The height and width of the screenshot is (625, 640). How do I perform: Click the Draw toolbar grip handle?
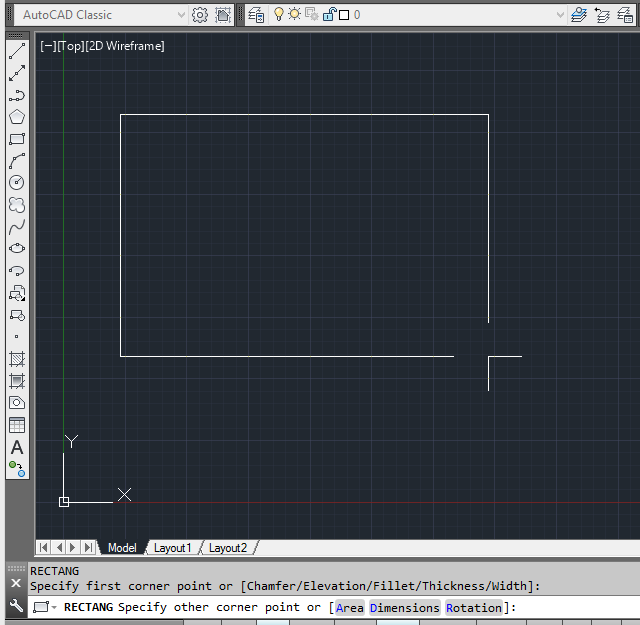click(x=17, y=36)
